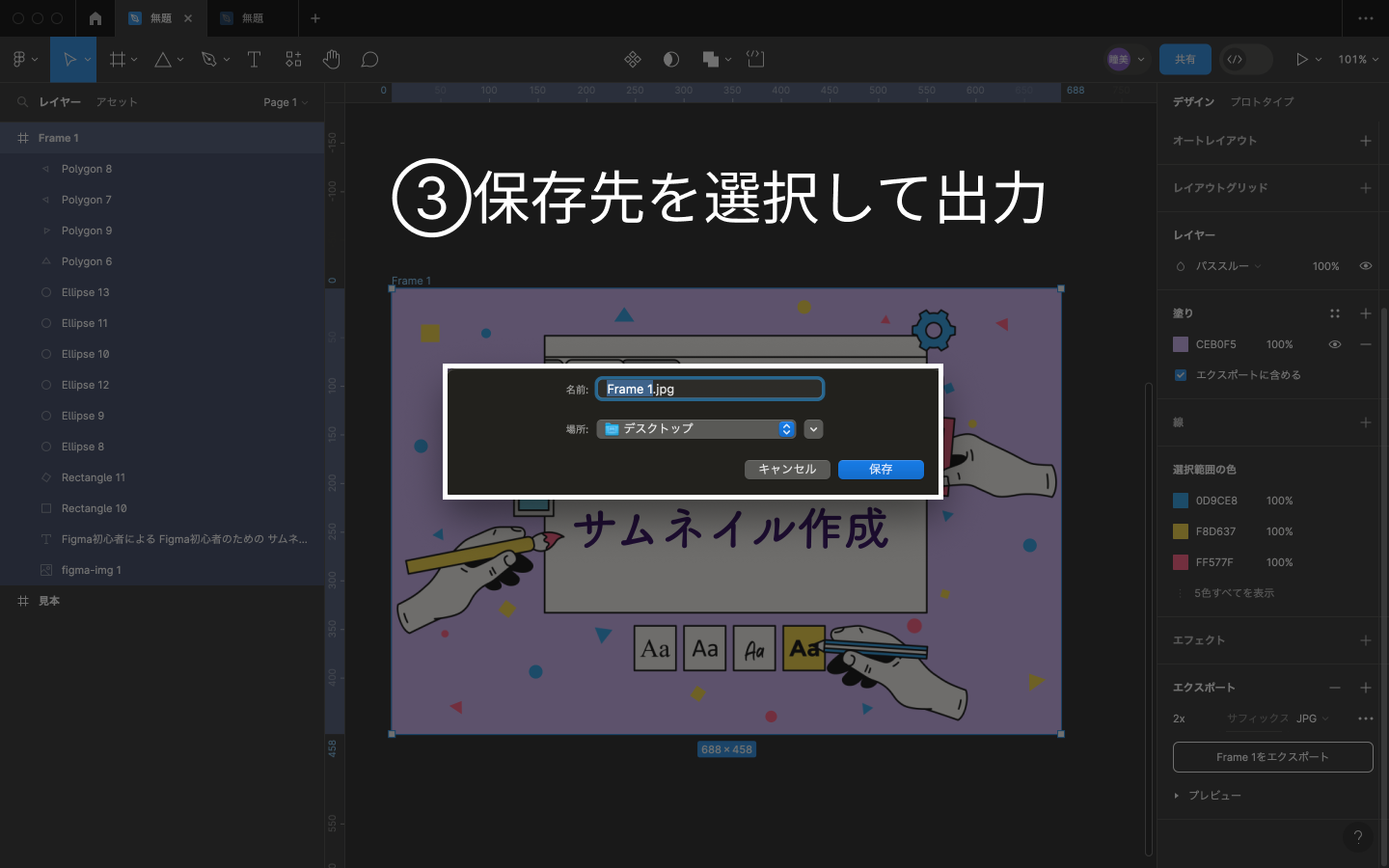Toggle fill CEB0F5 visibility eye
The image size is (1389, 868).
coord(1335,344)
